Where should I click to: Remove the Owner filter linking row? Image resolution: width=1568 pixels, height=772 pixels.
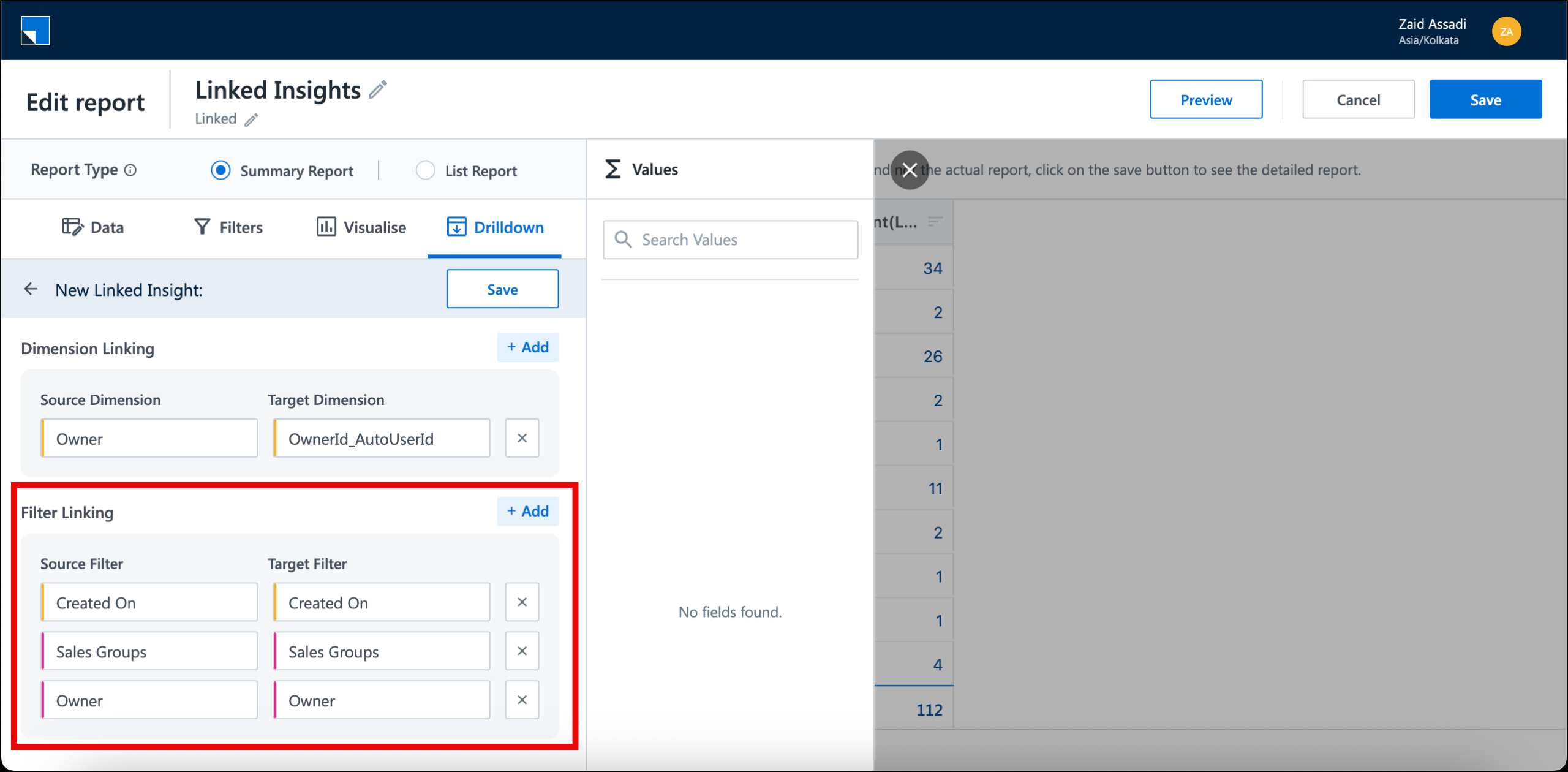pyautogui.click(x=521, y=699)
